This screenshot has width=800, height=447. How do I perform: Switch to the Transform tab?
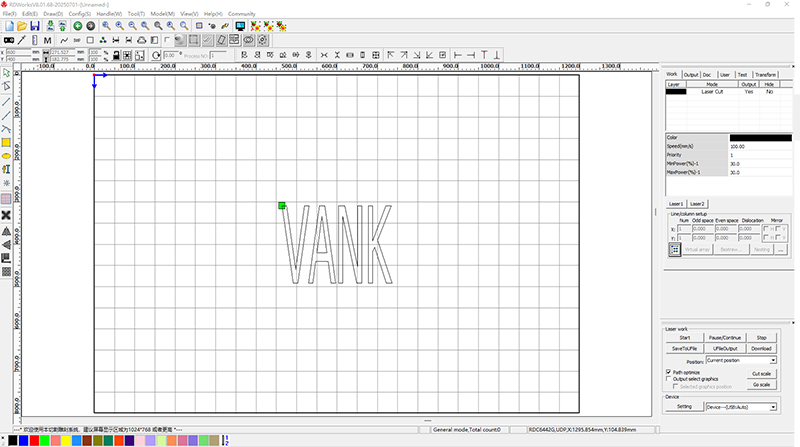[x=766, y=74]
